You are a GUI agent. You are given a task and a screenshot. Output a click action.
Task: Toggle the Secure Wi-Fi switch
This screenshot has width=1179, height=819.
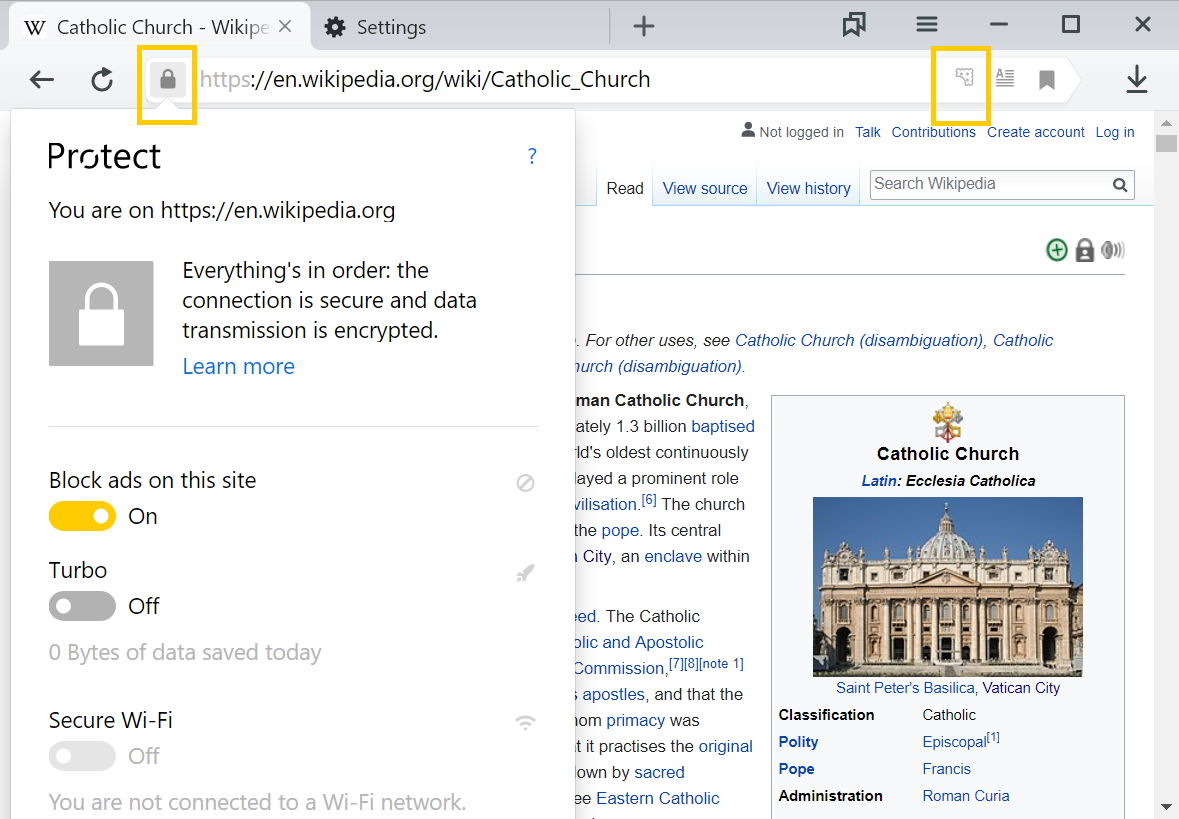pyautogui.click(x=83, y=756)
